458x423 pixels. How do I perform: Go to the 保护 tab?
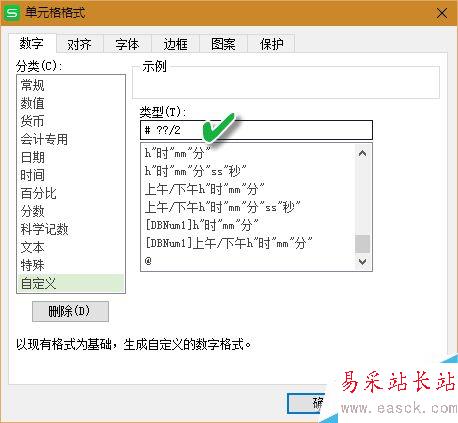click(271, 44)
